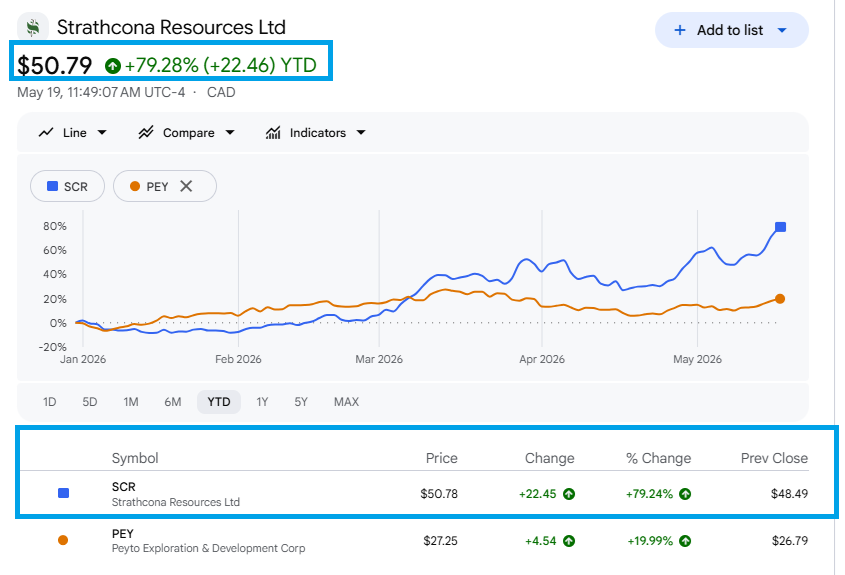This screenshot has height=575, width=845.
Task: Click the +79.28% (+22.46) YTD text
Action: click(x=220, y=65)
